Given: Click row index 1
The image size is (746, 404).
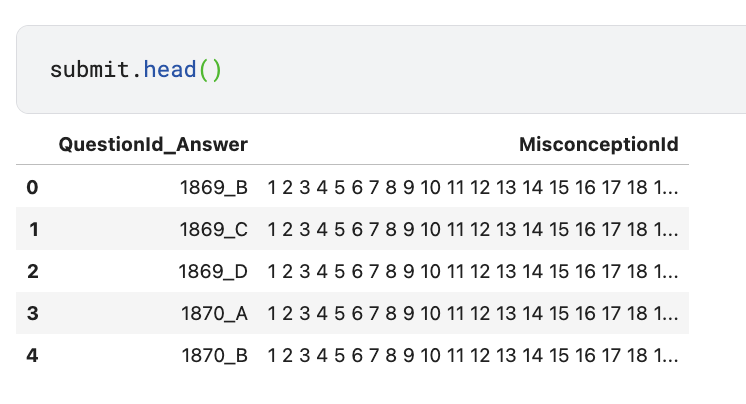Looking at the screenshot, I should point(33,229).
